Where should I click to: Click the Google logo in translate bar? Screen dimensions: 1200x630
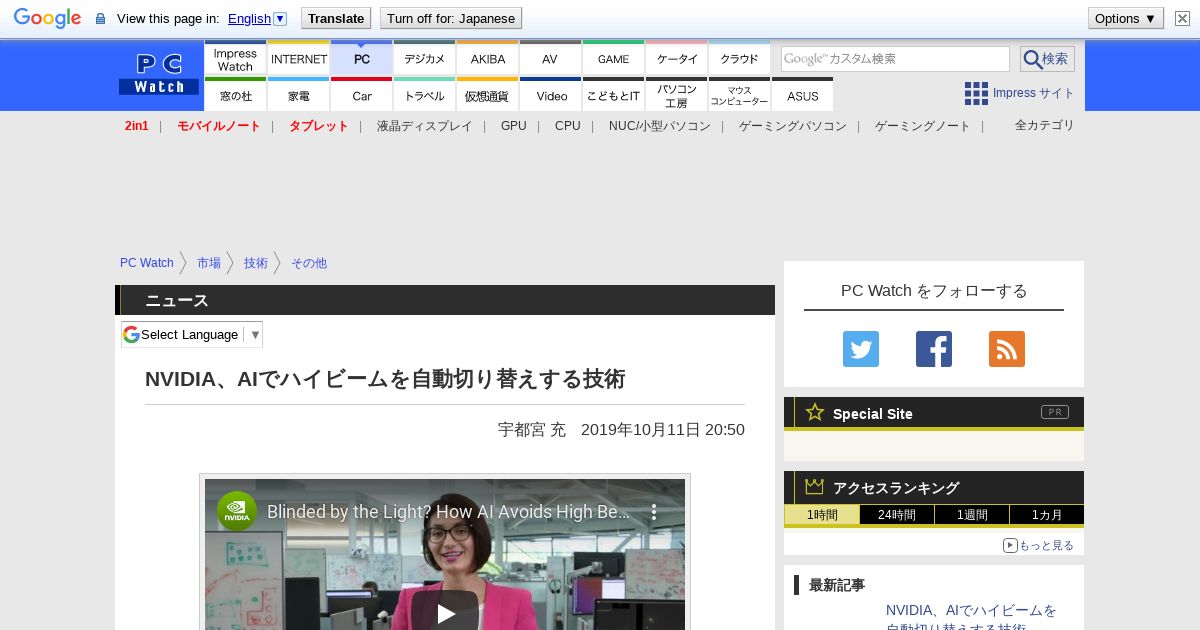point(47,18)
